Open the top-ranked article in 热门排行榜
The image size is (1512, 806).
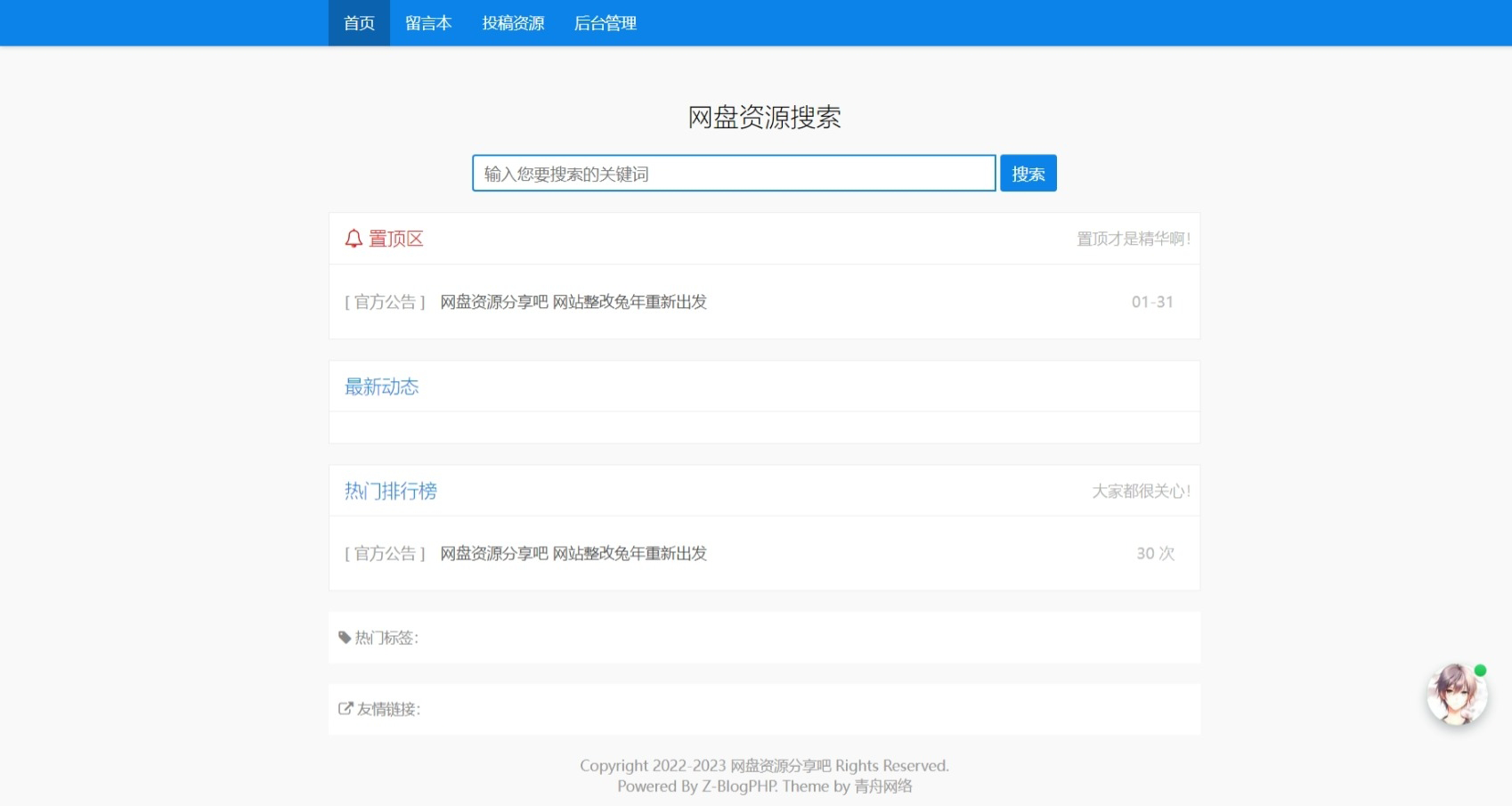(x=573, y=553)
